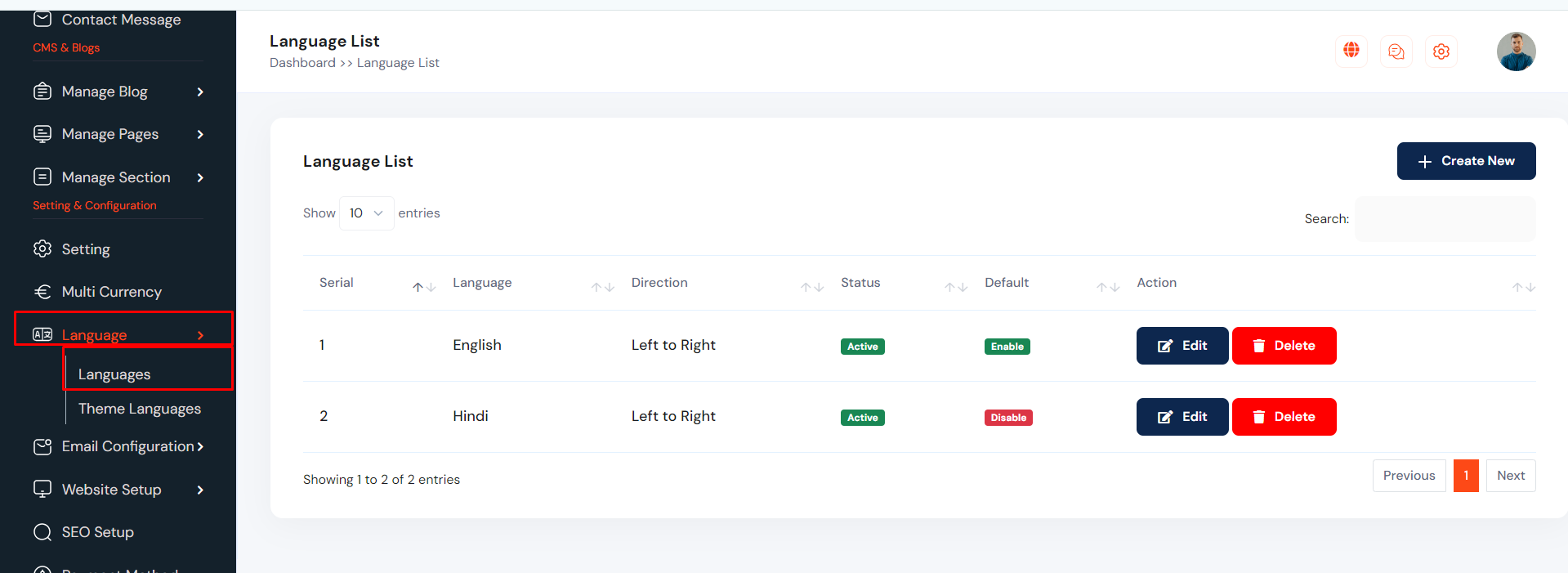Sort by Default column arrows icon
The height and width of the screenshot is (573, 1568).
click(1107, 287)
